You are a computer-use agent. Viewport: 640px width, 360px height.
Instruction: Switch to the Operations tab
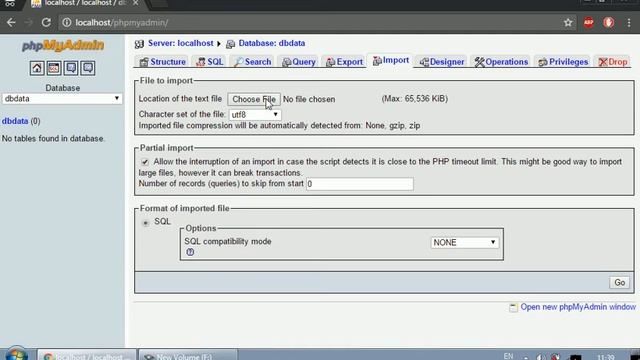click(x=501, y=62)
